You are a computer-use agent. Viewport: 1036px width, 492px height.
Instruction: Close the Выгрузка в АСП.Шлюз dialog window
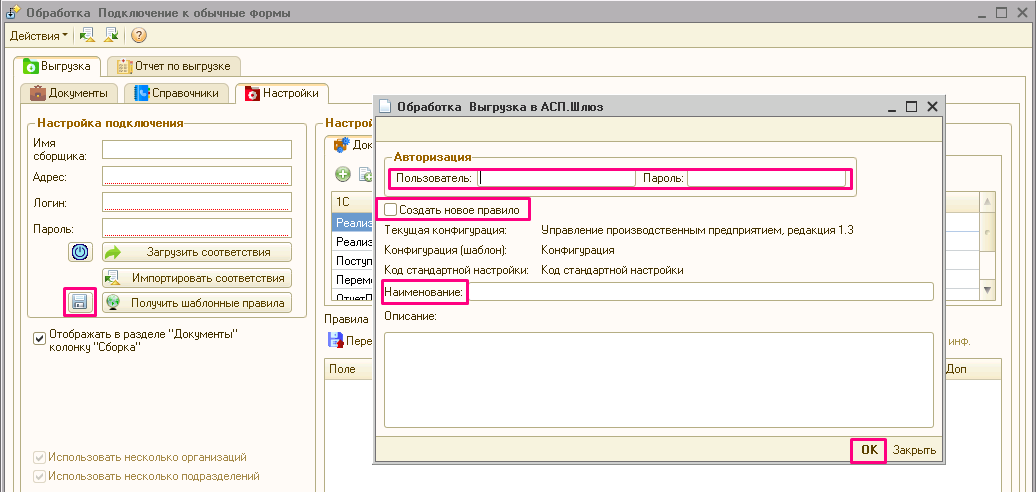(932, 106)
